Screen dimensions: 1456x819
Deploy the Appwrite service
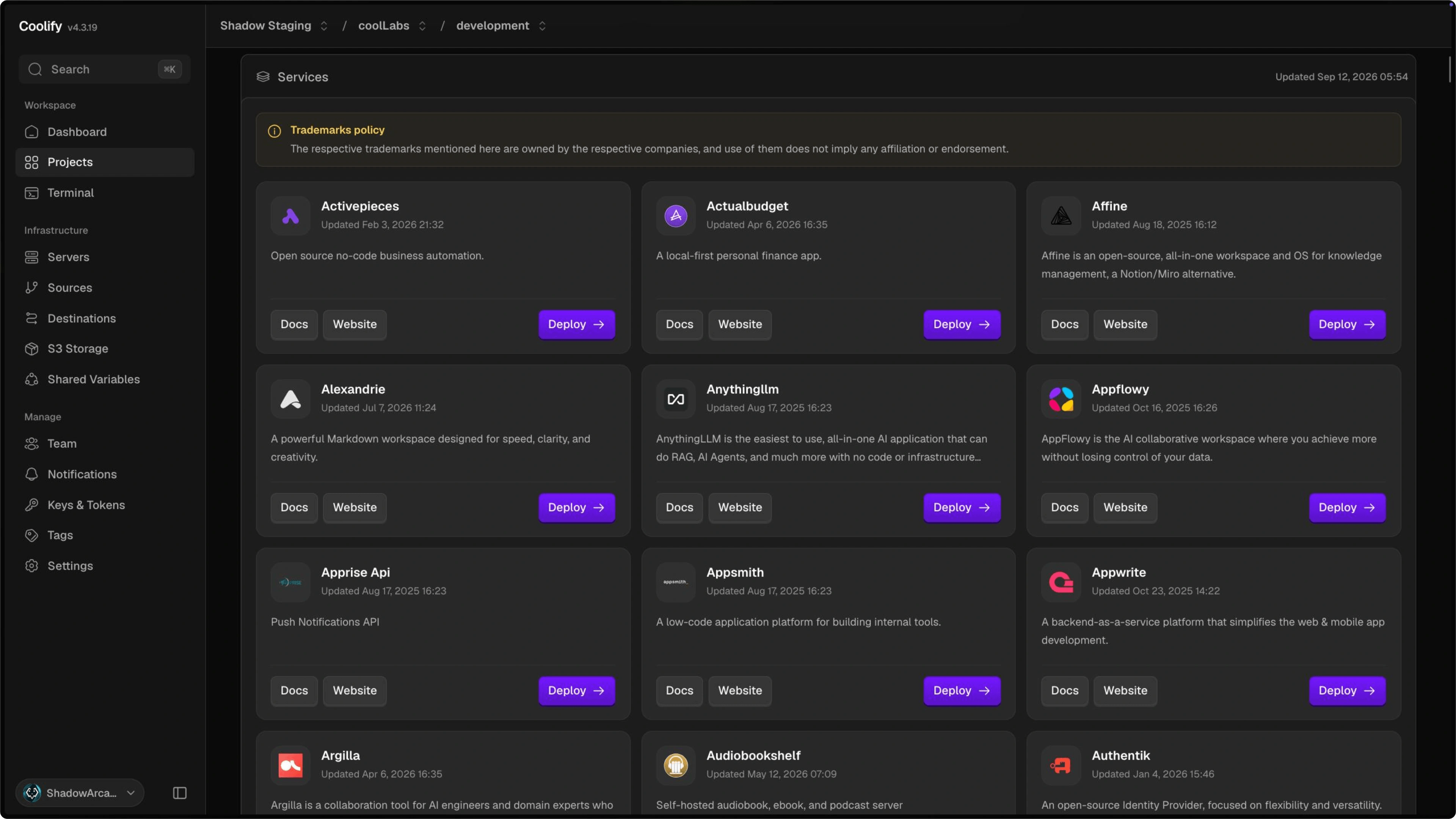[1347, 691]
